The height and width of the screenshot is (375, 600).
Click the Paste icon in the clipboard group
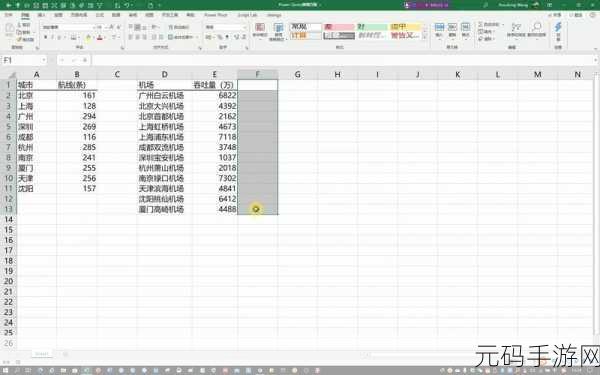[9, 29]
